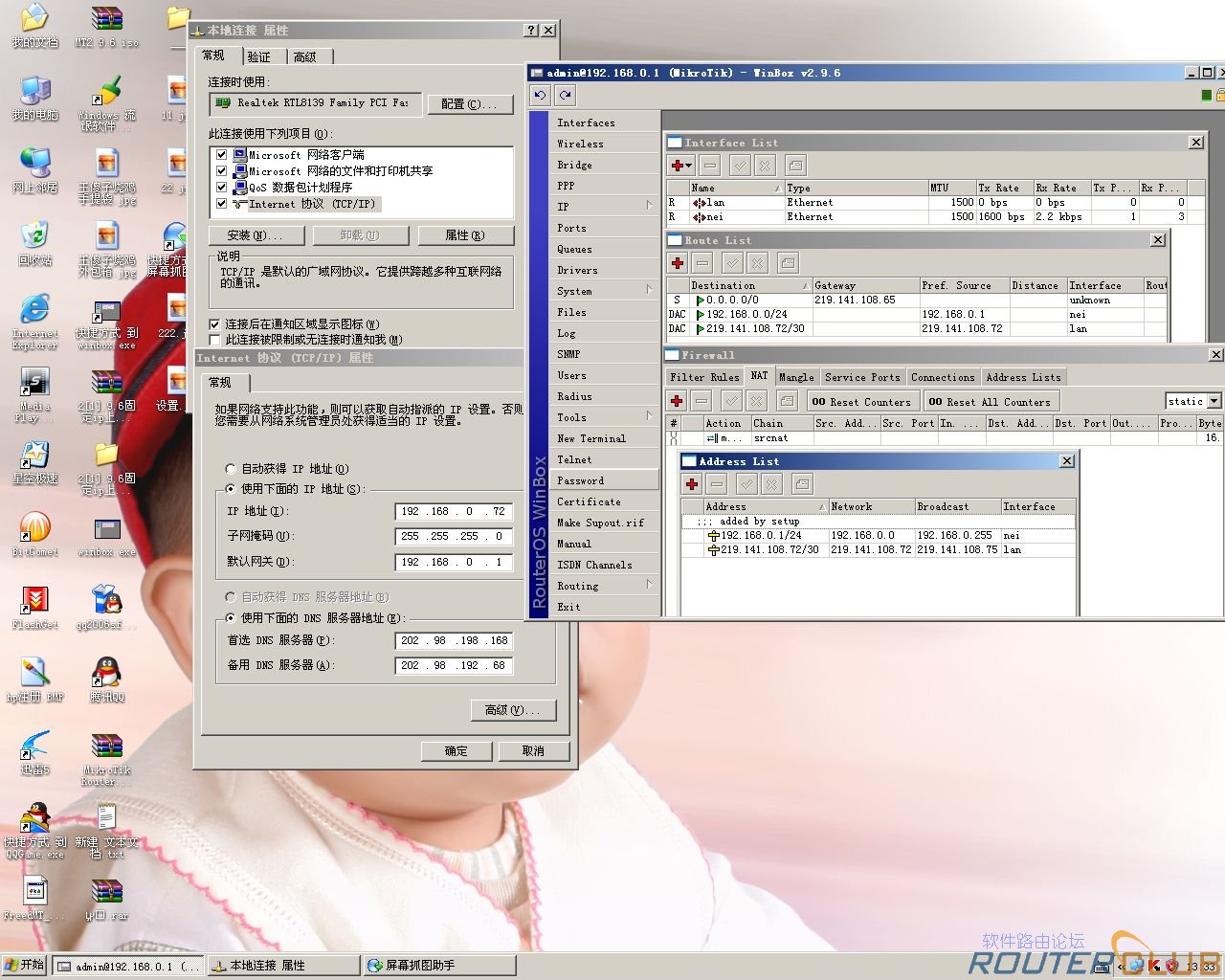This screenshot has height=980, width=1225.
Task: Open 我的电脑 desktop icon
Action: 35,99
